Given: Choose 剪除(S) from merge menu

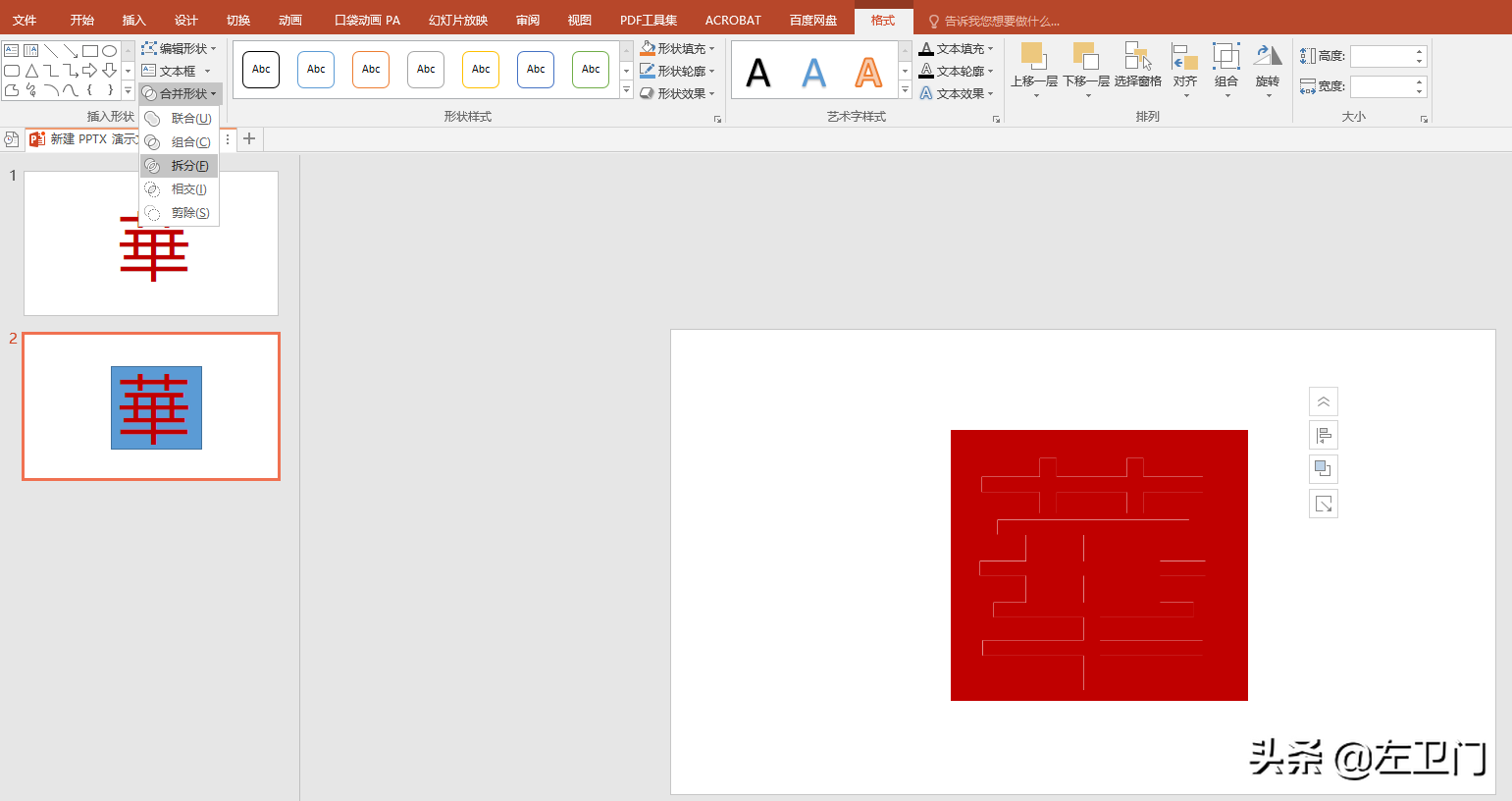Looking at the screenshot, I should 179,213.
